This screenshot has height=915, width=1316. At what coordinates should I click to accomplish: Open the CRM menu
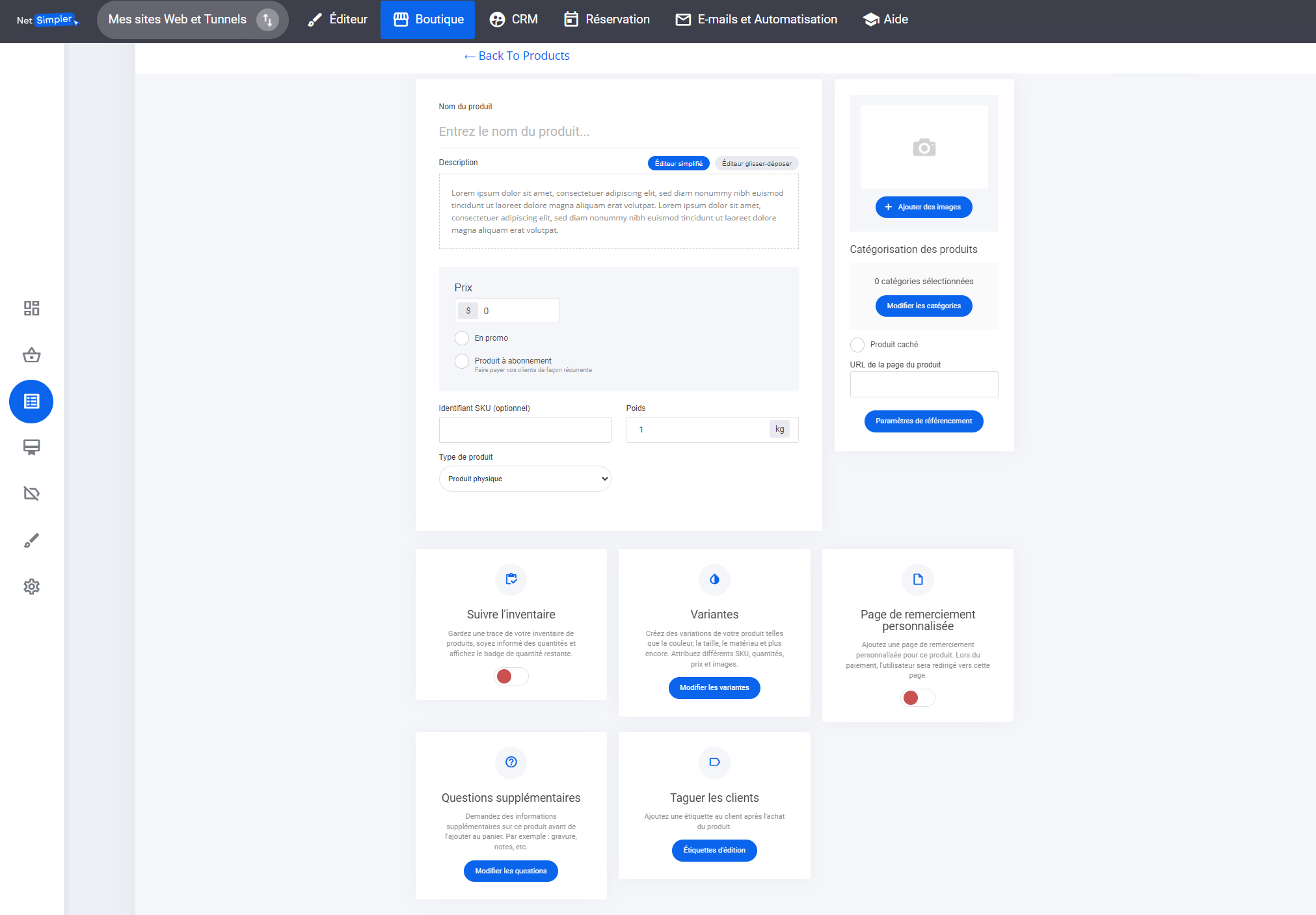point(514,20)
